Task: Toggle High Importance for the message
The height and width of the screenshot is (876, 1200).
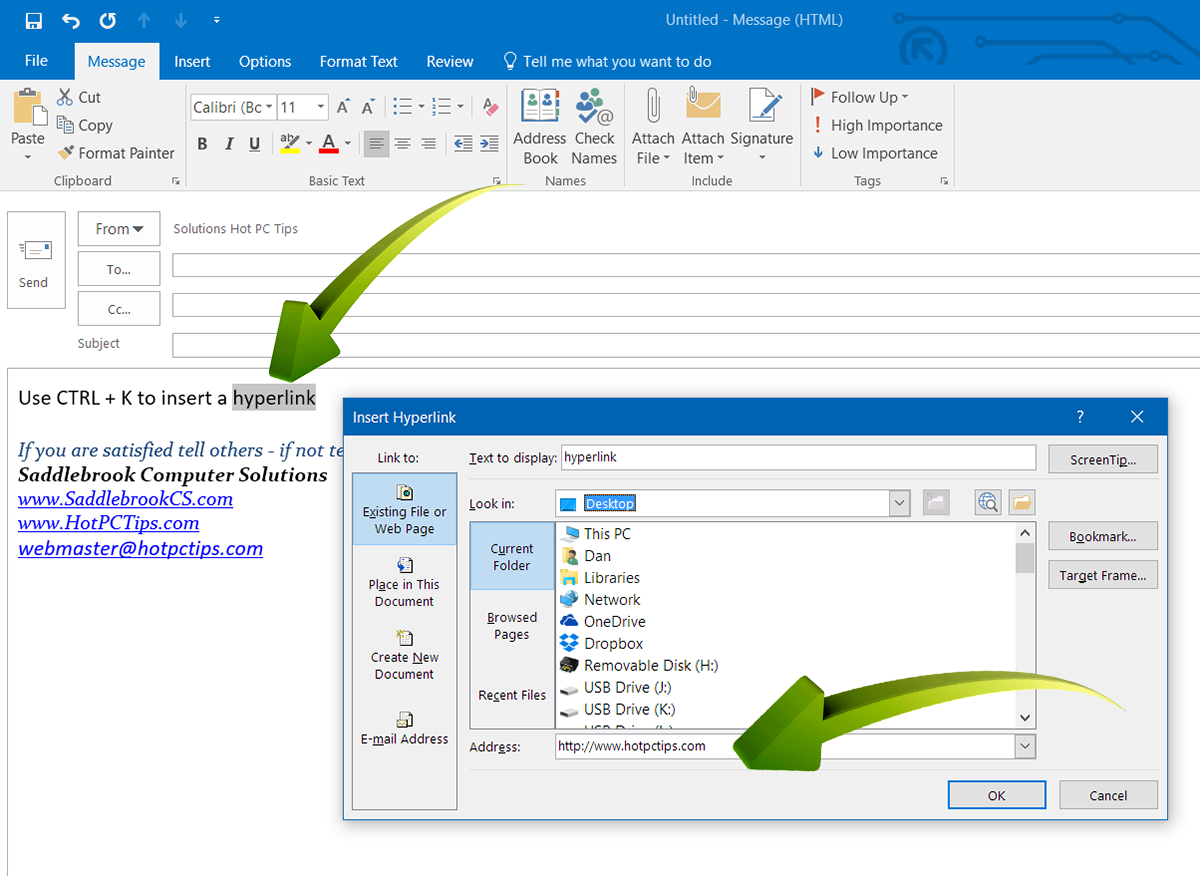Action: click(877, 125)
